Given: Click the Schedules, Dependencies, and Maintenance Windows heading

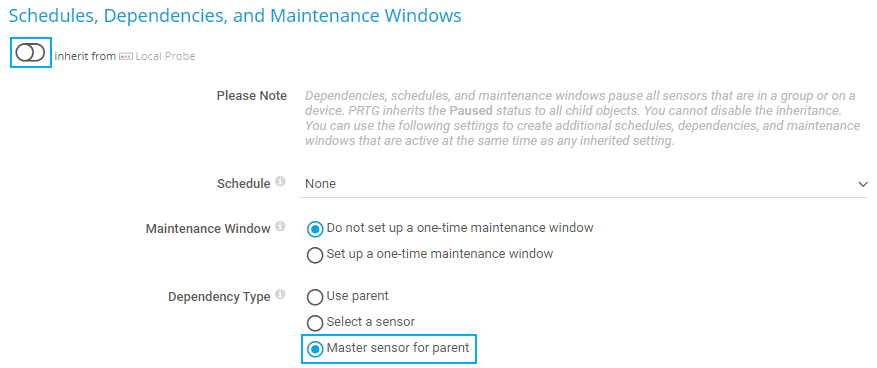Looking at the screenshot, I should point(235,16).
